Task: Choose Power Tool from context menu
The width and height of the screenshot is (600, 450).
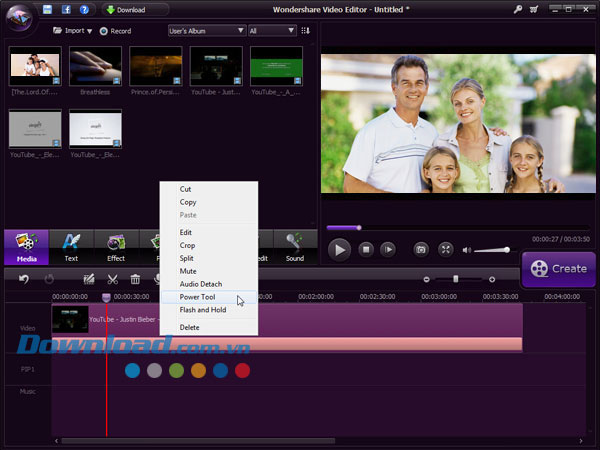Action: pyautogui.click(x=197, y=297)
